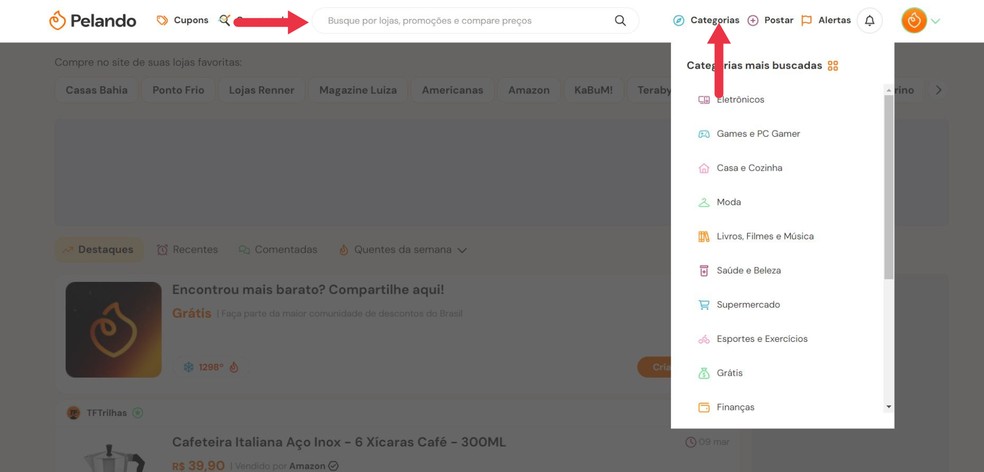Image resolution: width=984 pixels, height=472 pixels.
Task: Click the Amazon verified check icon
Action: [x=334, y=466]
